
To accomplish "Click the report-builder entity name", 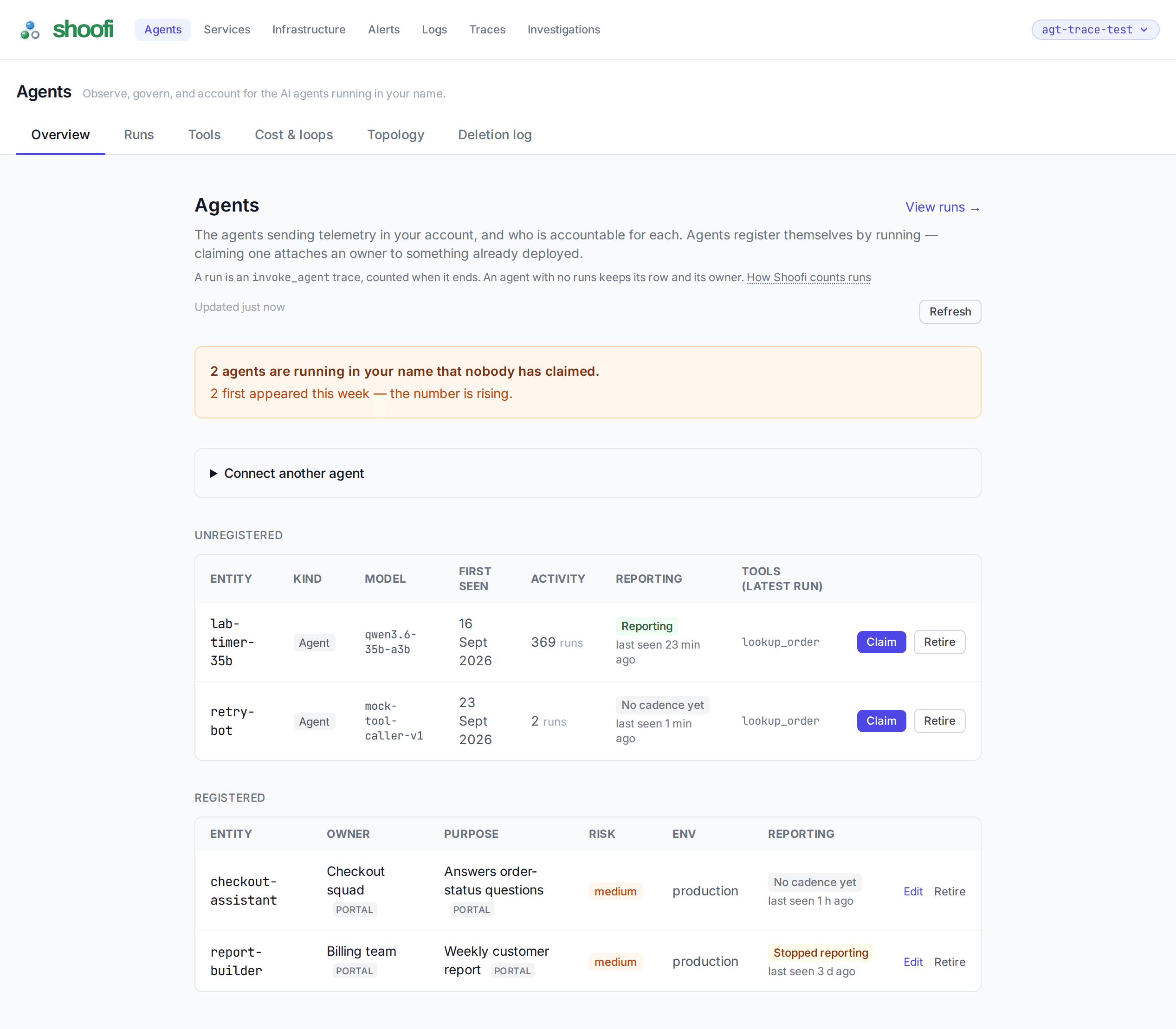I will coord(236,961).
